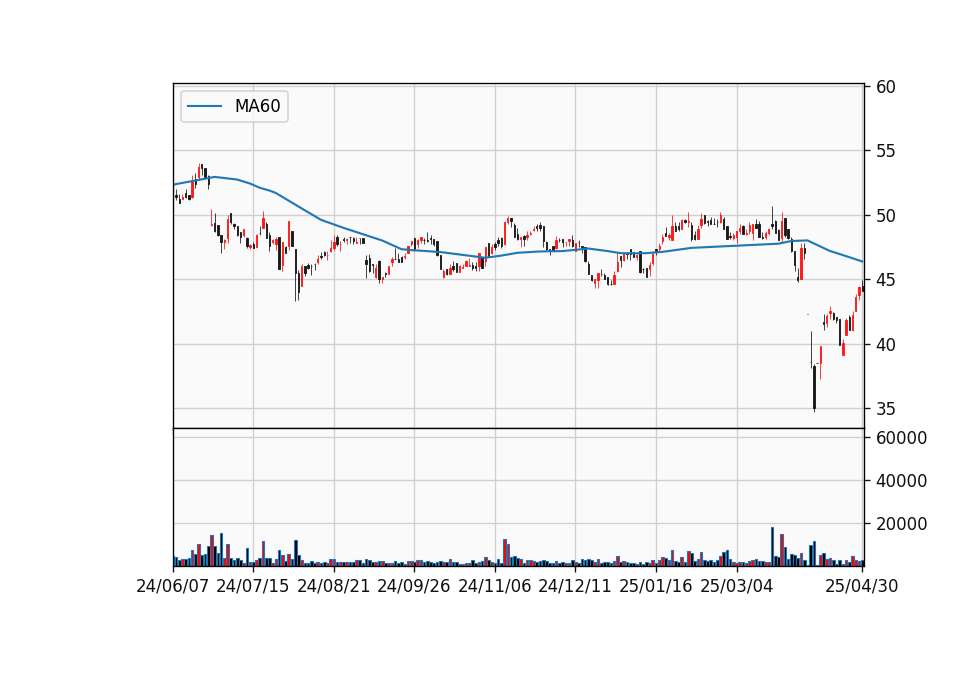Click the price axis value 55
The width and height of the screenshot is (960, 690).
pos(885,151)
